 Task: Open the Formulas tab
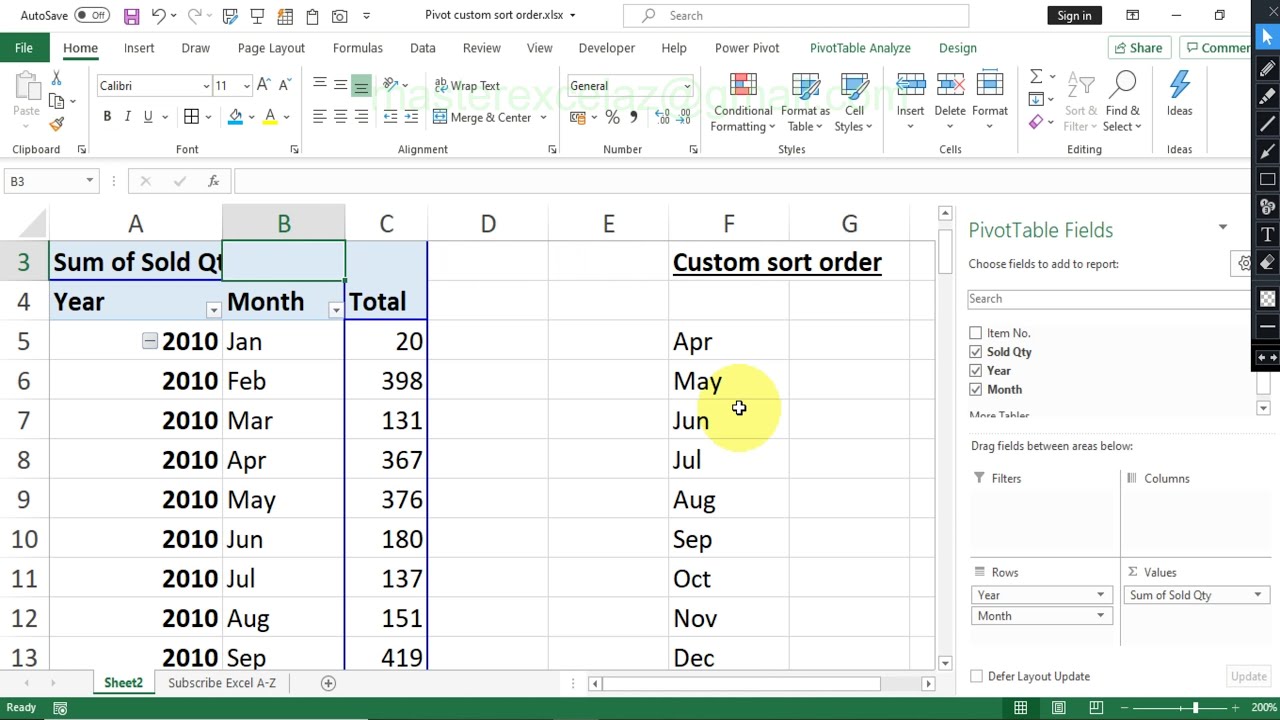tap(357, 48)
